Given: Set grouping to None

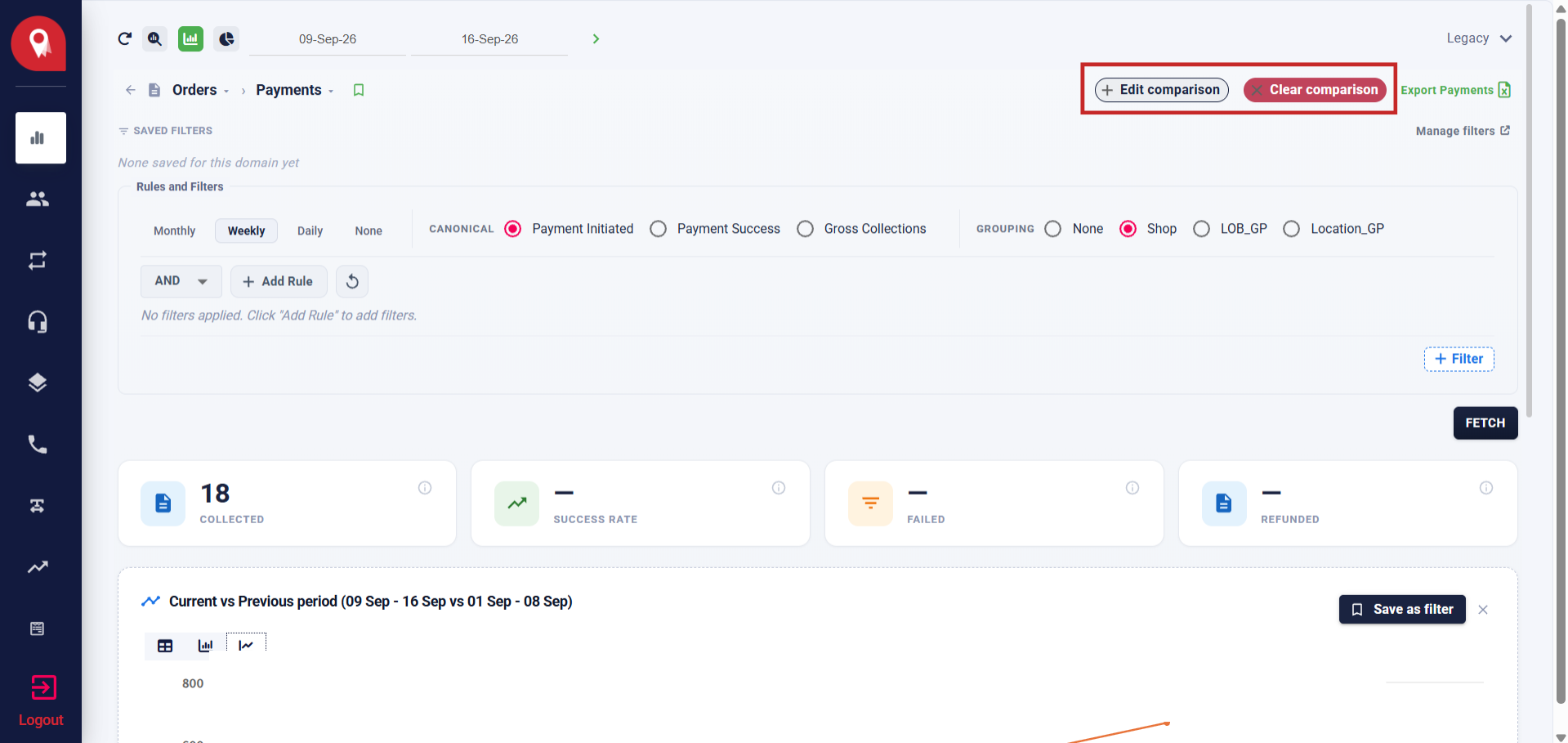Looking at the screenshot, I should 1053,229.
